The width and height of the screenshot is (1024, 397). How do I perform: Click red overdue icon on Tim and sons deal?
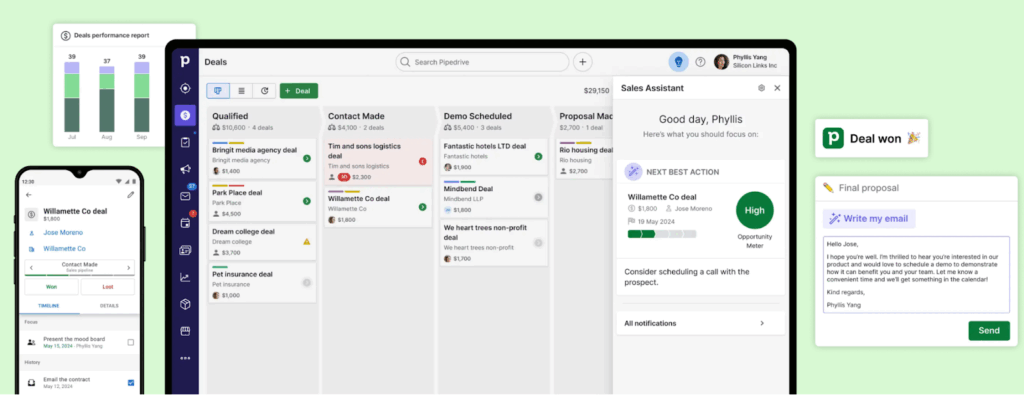(x=422, y=161)
